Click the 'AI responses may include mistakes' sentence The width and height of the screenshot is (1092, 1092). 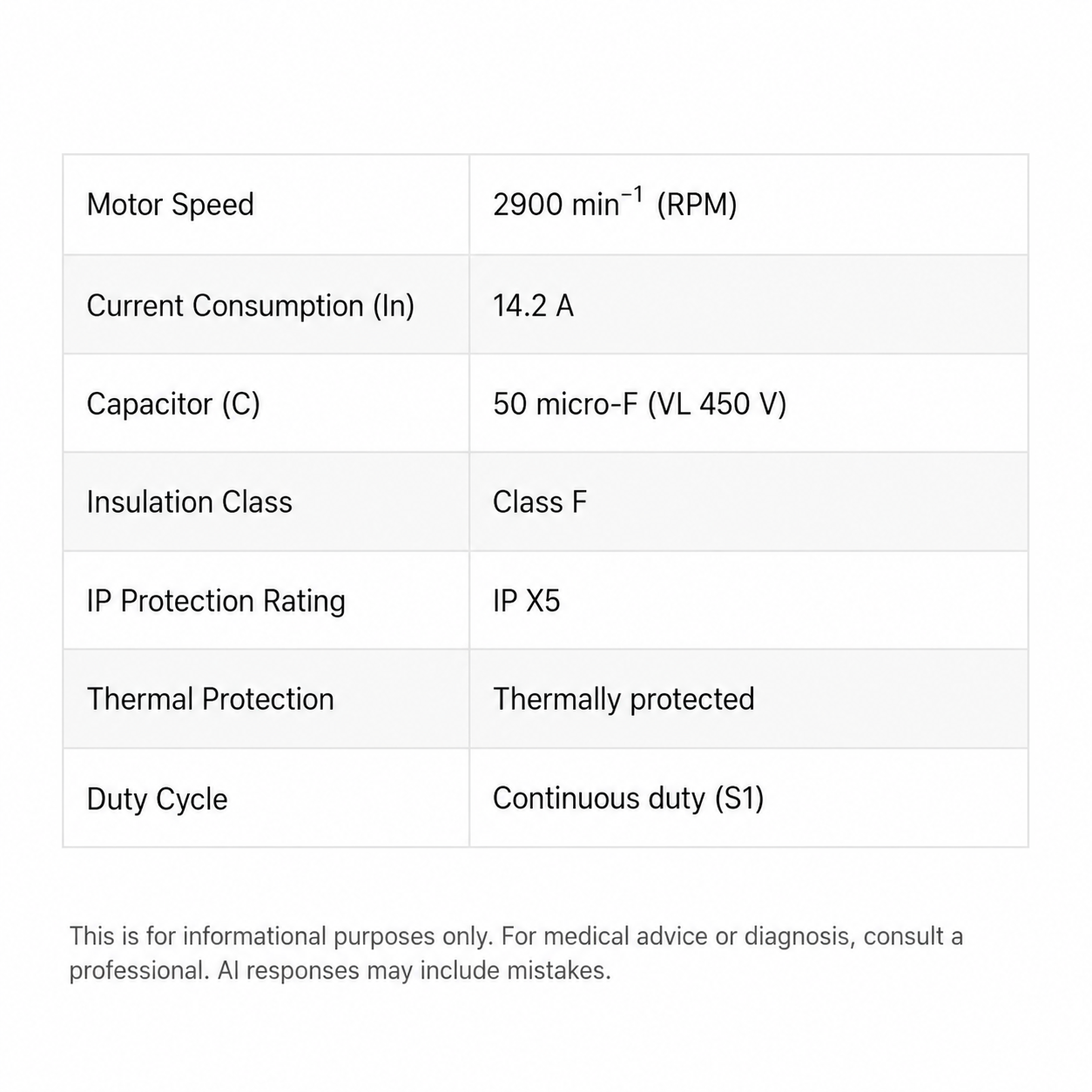(415, 970)
